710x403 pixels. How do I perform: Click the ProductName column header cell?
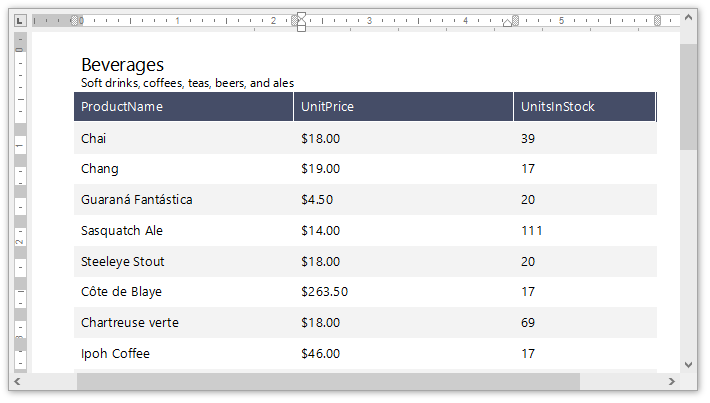click(183, 107)
